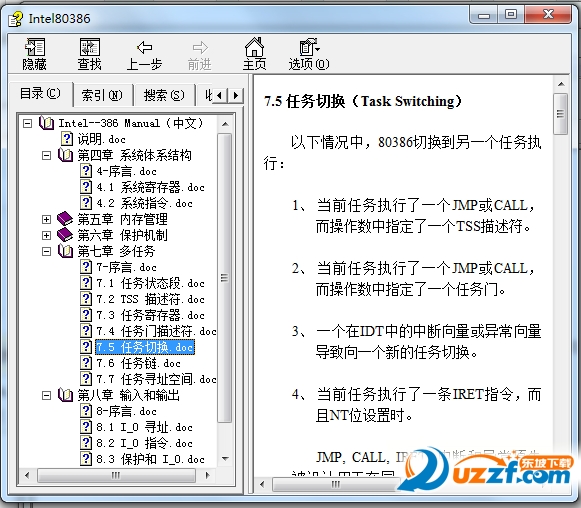Click the topic icon beside 7-序言.doc

click(86, 267)
